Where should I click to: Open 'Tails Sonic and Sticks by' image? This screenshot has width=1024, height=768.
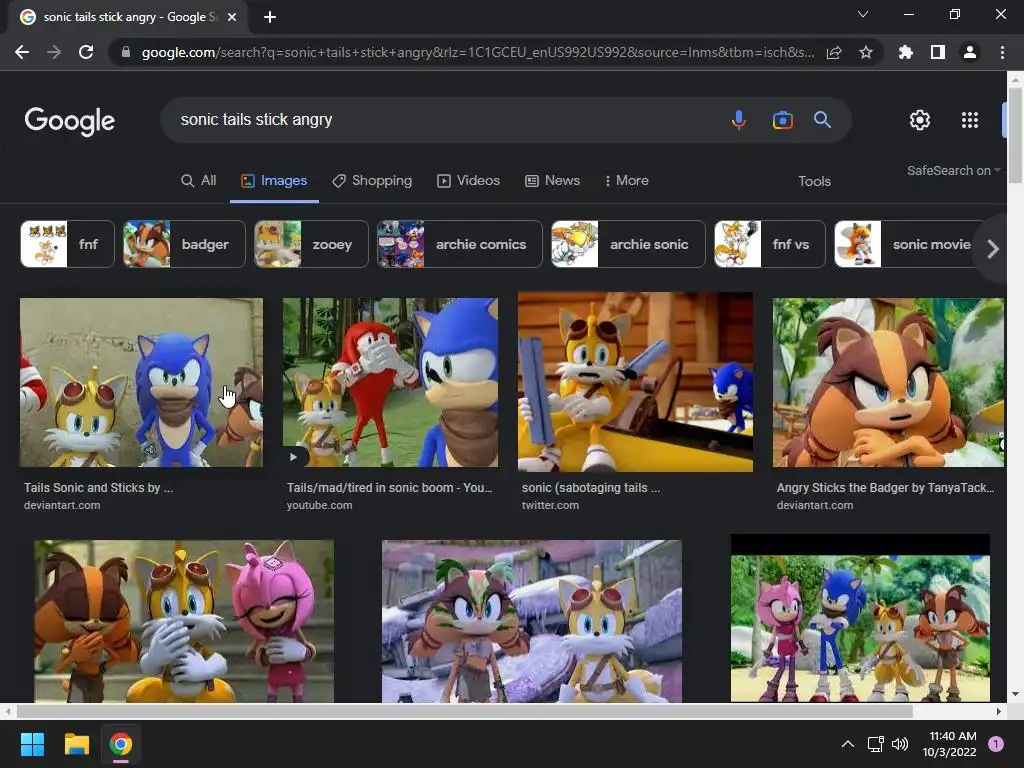(142, 383)
